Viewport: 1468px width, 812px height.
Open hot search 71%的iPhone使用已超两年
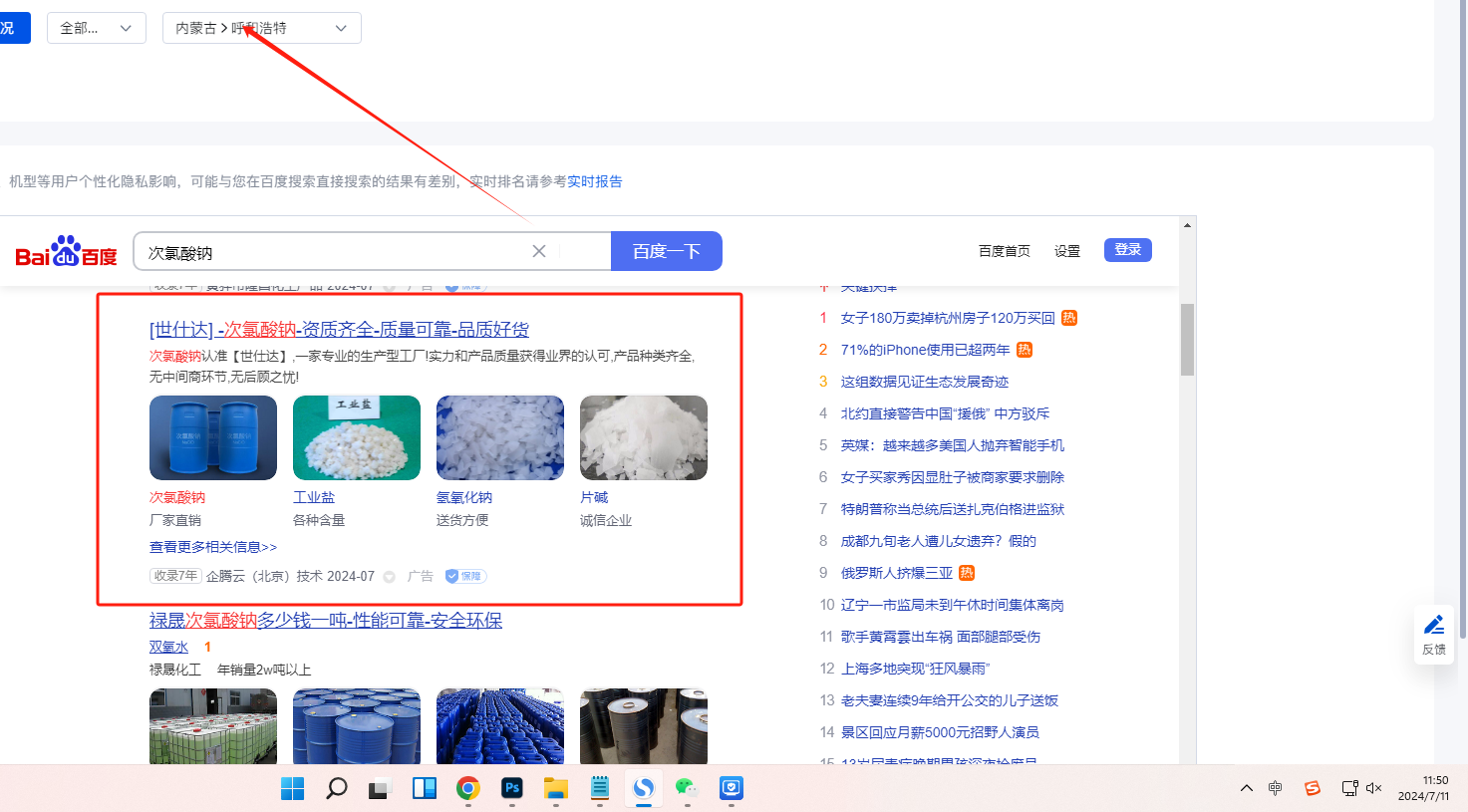click(x=926, y=350)
